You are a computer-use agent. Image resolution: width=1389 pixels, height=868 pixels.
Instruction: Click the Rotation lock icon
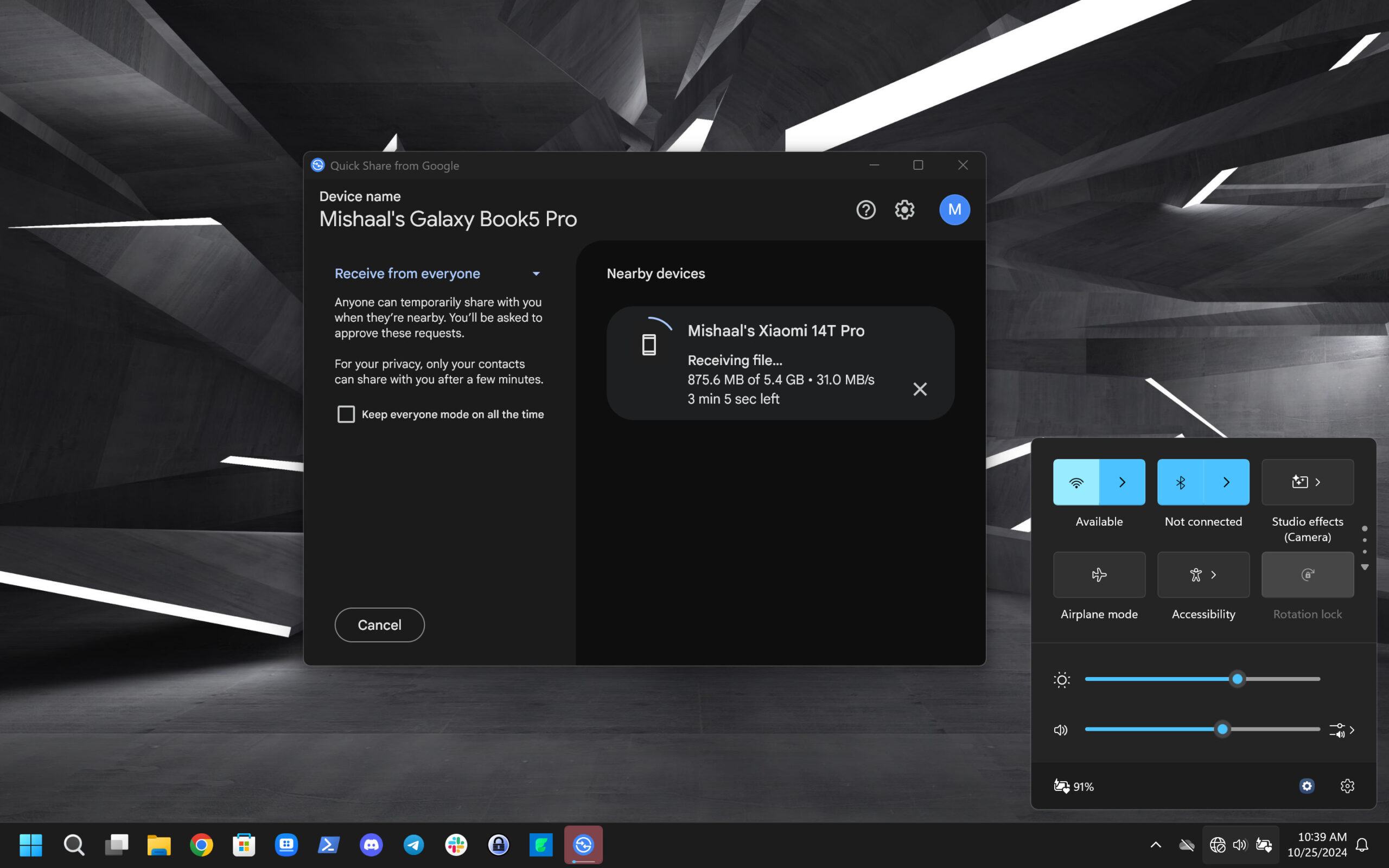click(1307, 574)
